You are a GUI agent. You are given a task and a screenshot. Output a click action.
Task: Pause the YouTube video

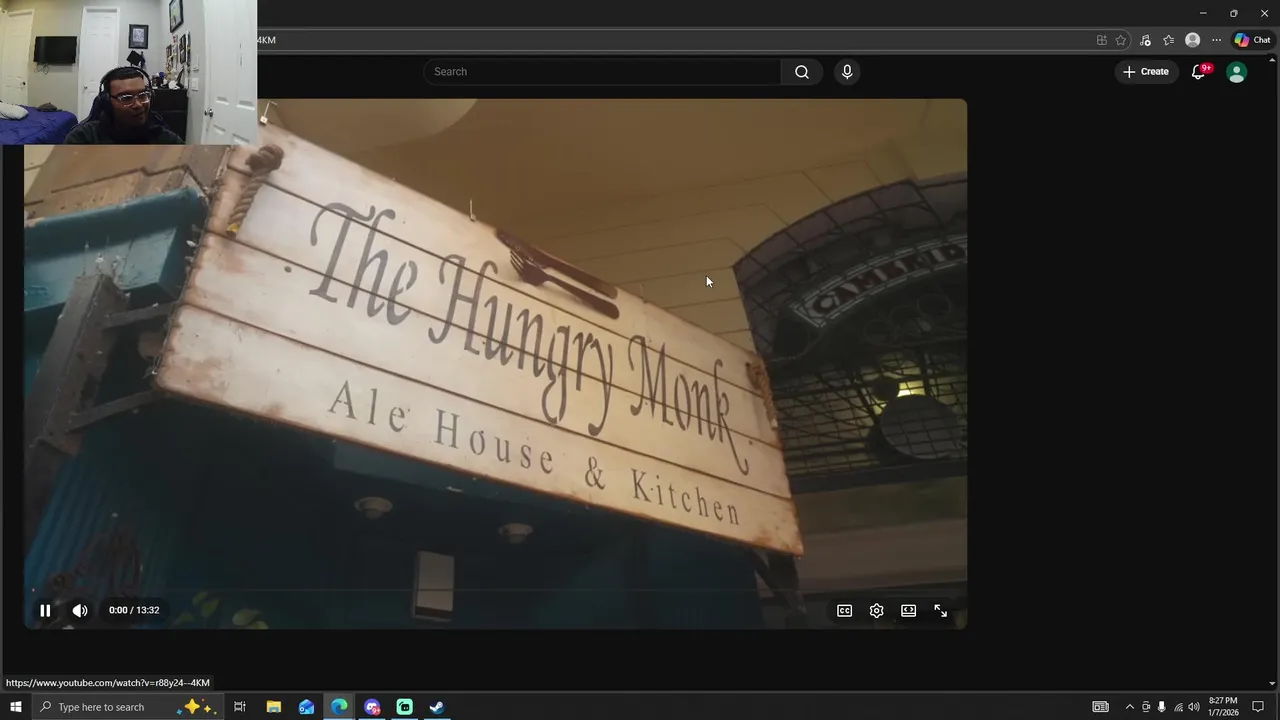pos(45,610)
